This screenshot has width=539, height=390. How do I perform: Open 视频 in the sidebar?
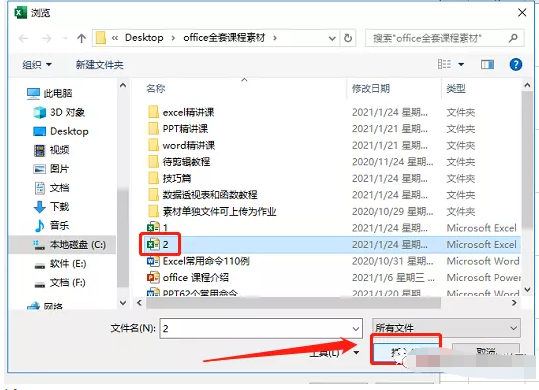click(52, 150)
